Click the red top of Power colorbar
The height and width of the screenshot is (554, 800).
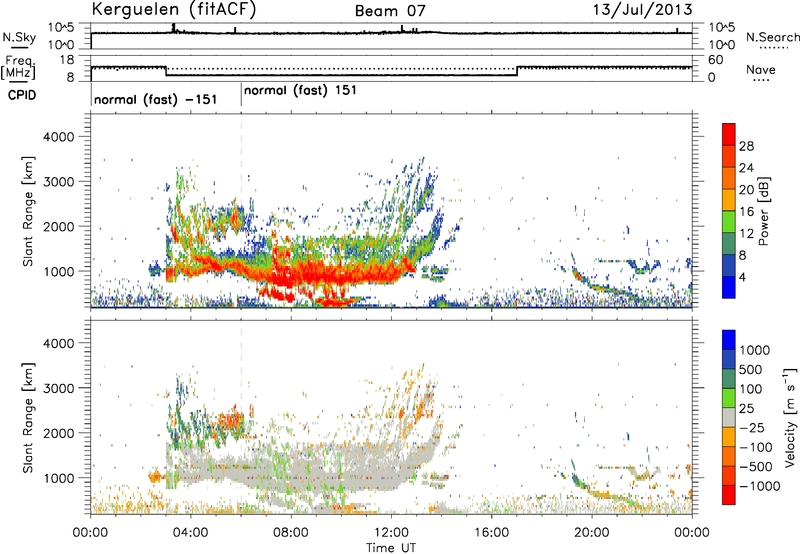[x=729, y=134]
